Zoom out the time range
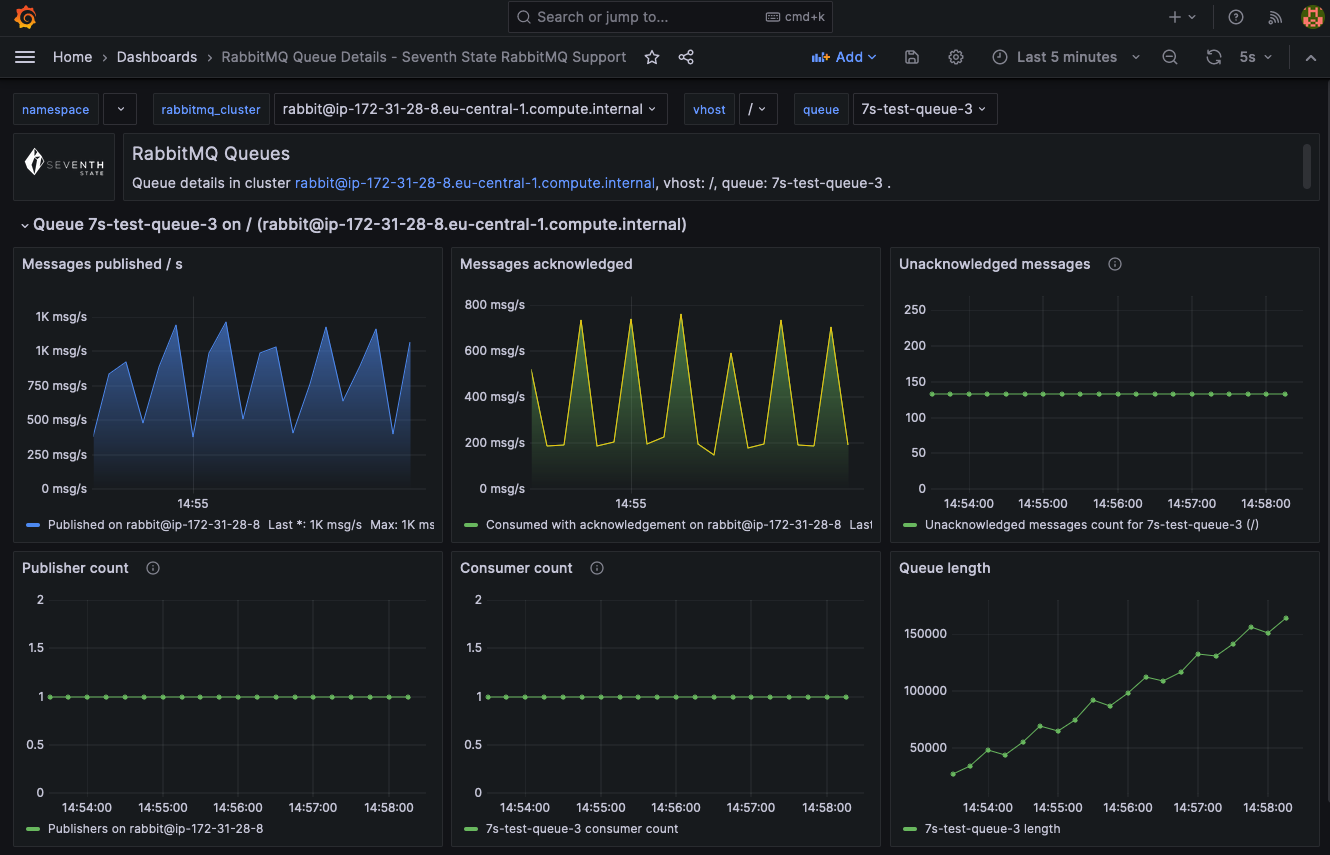 click(1170, 57)
